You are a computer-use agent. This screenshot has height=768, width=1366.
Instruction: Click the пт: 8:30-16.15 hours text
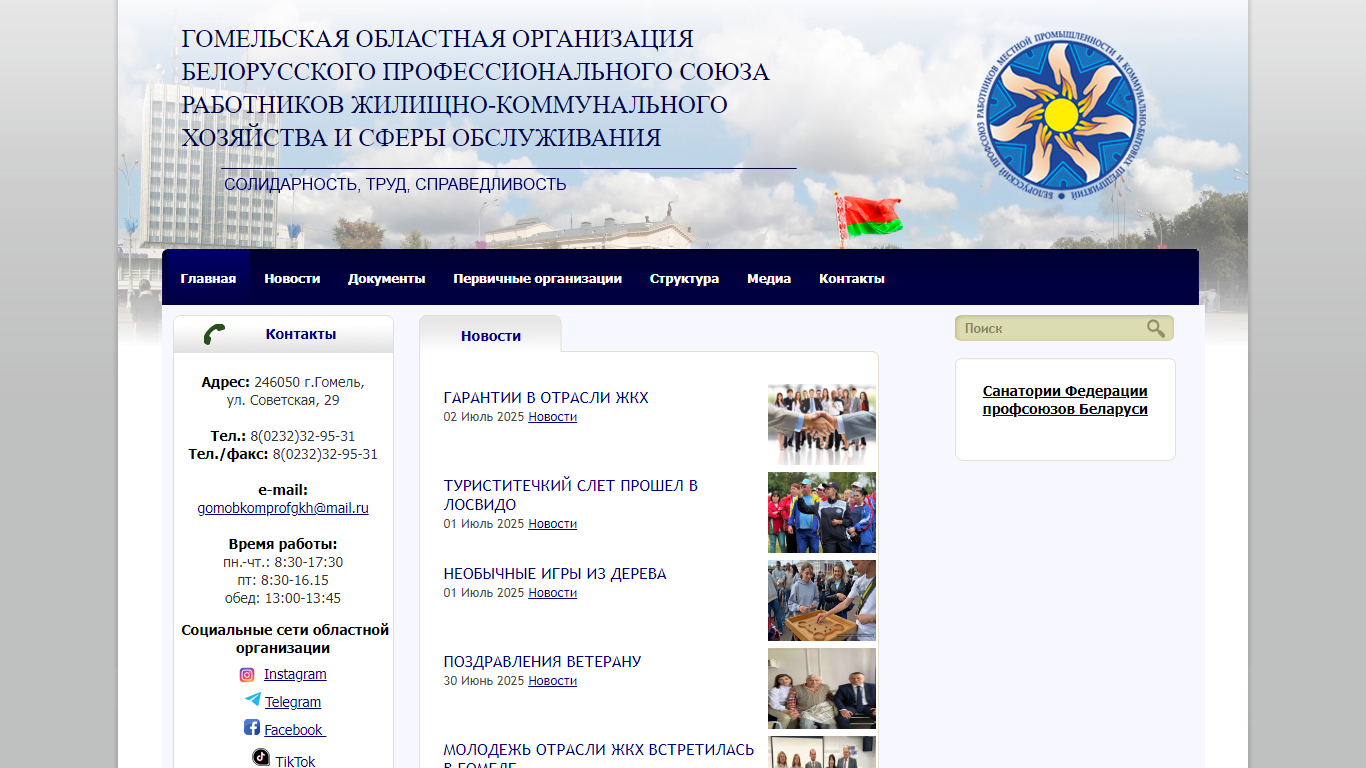pyautogui.click(x=283, y=580)
